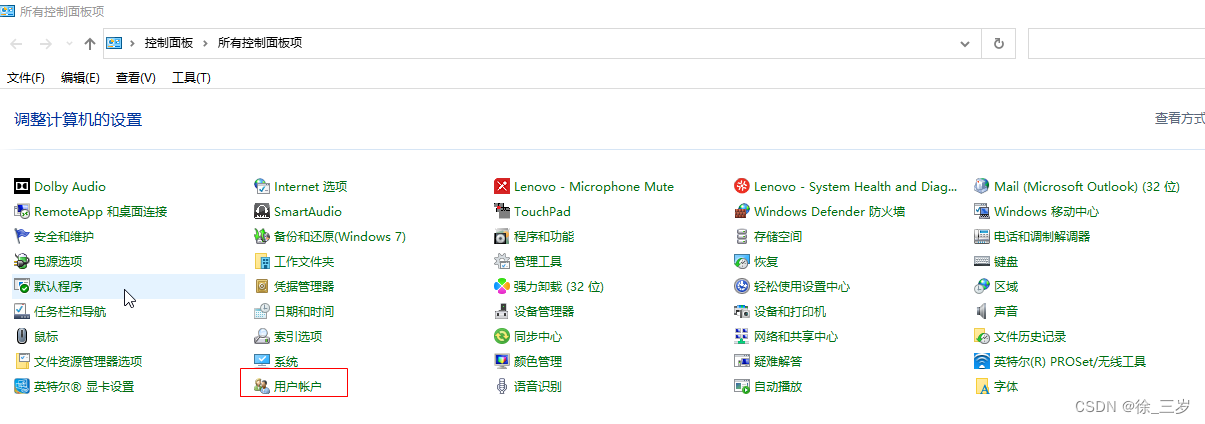
Task: Open the Dolby Audio icon
Action: tap(22, 186)
